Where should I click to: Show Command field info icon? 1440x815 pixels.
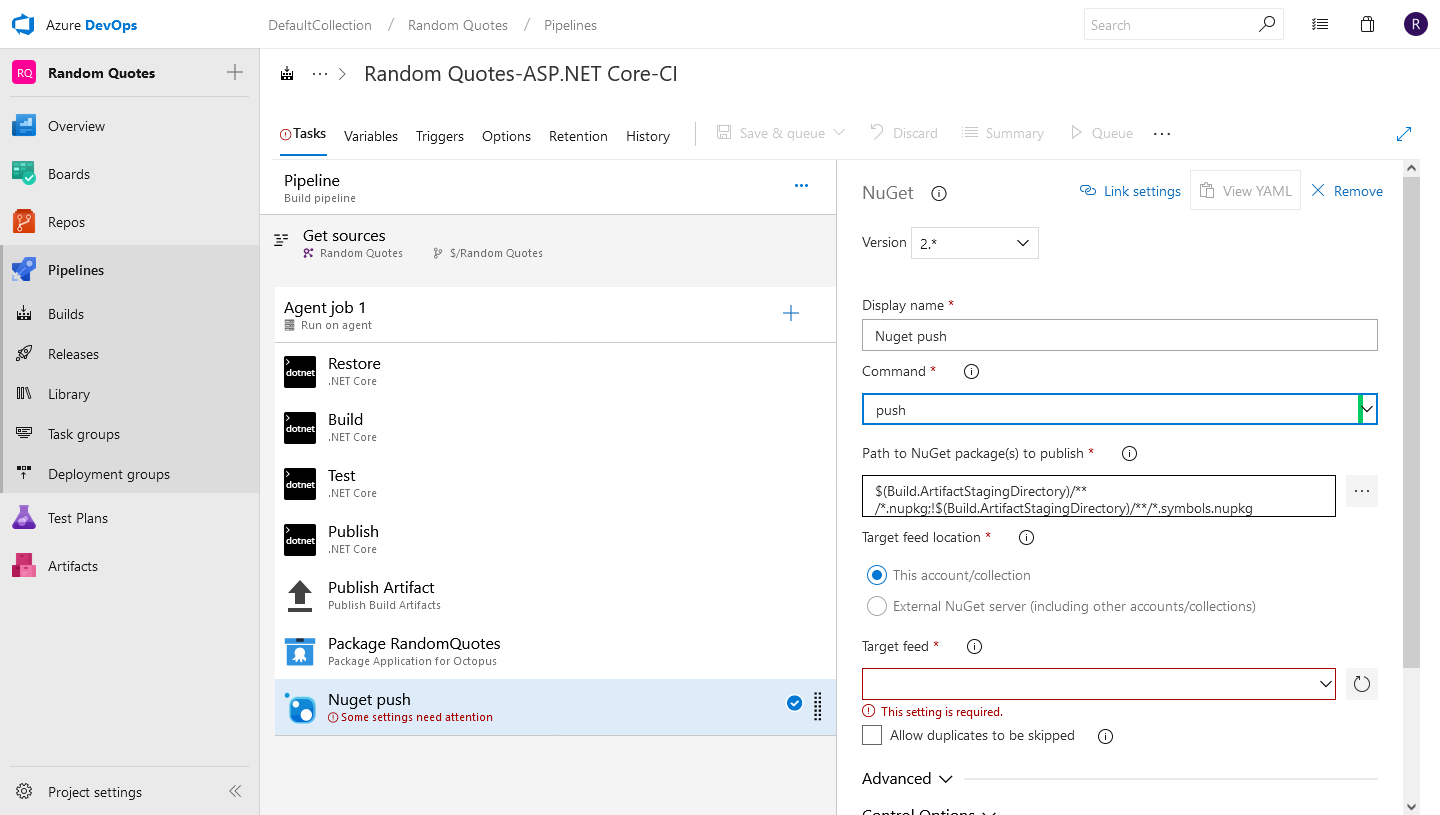click(971, 372)
